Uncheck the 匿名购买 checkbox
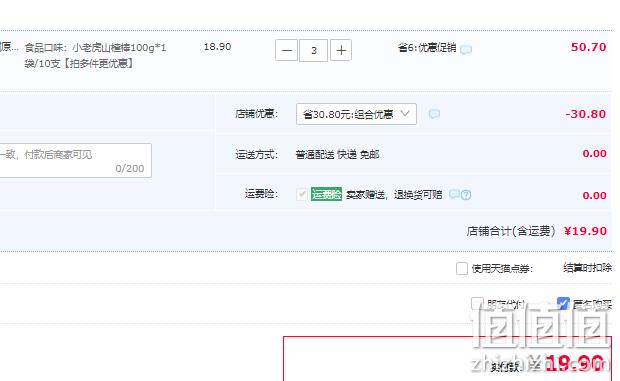620x381 pixels. point(563,304)
